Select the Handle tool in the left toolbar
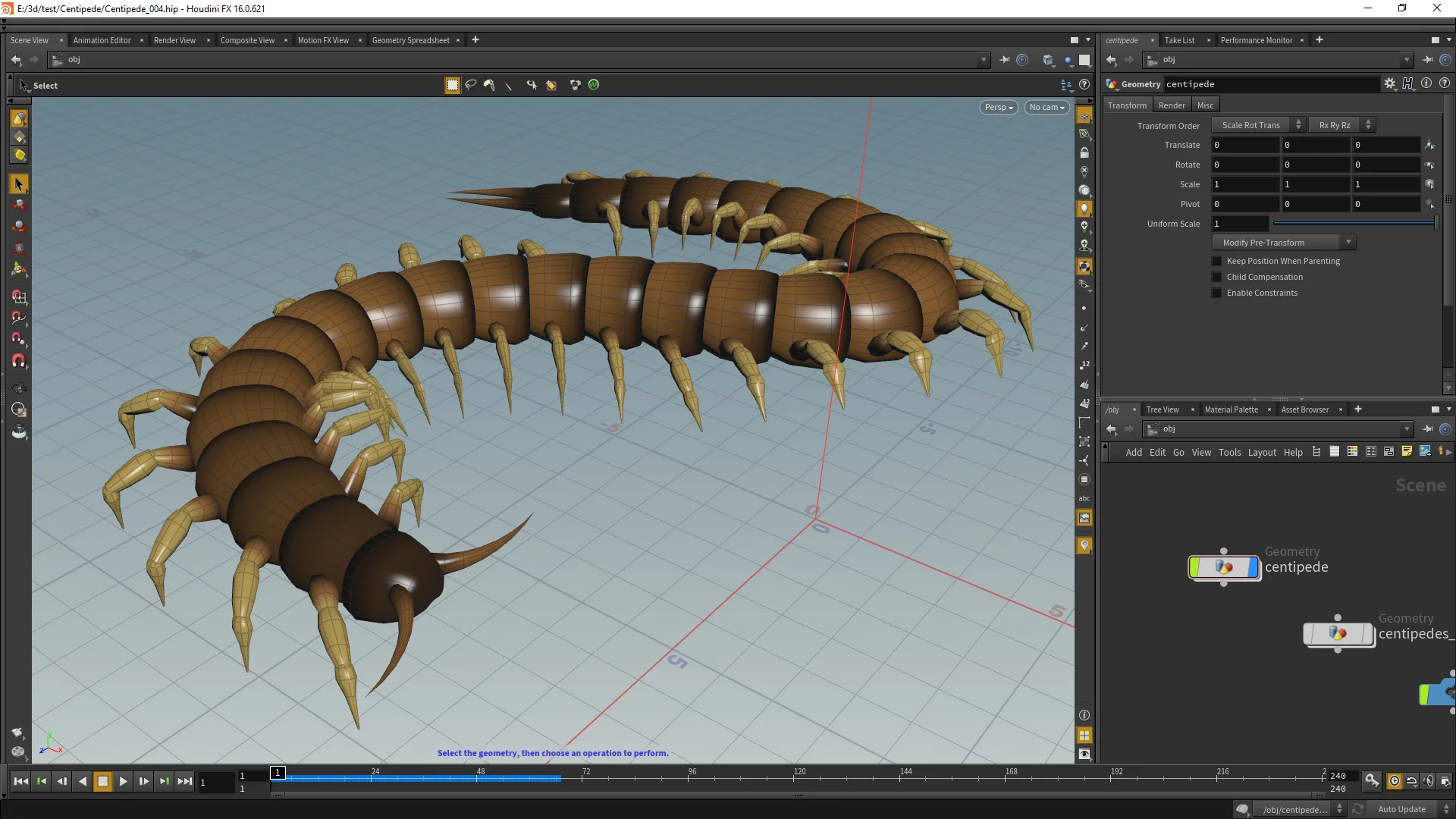 coord(19,269)
